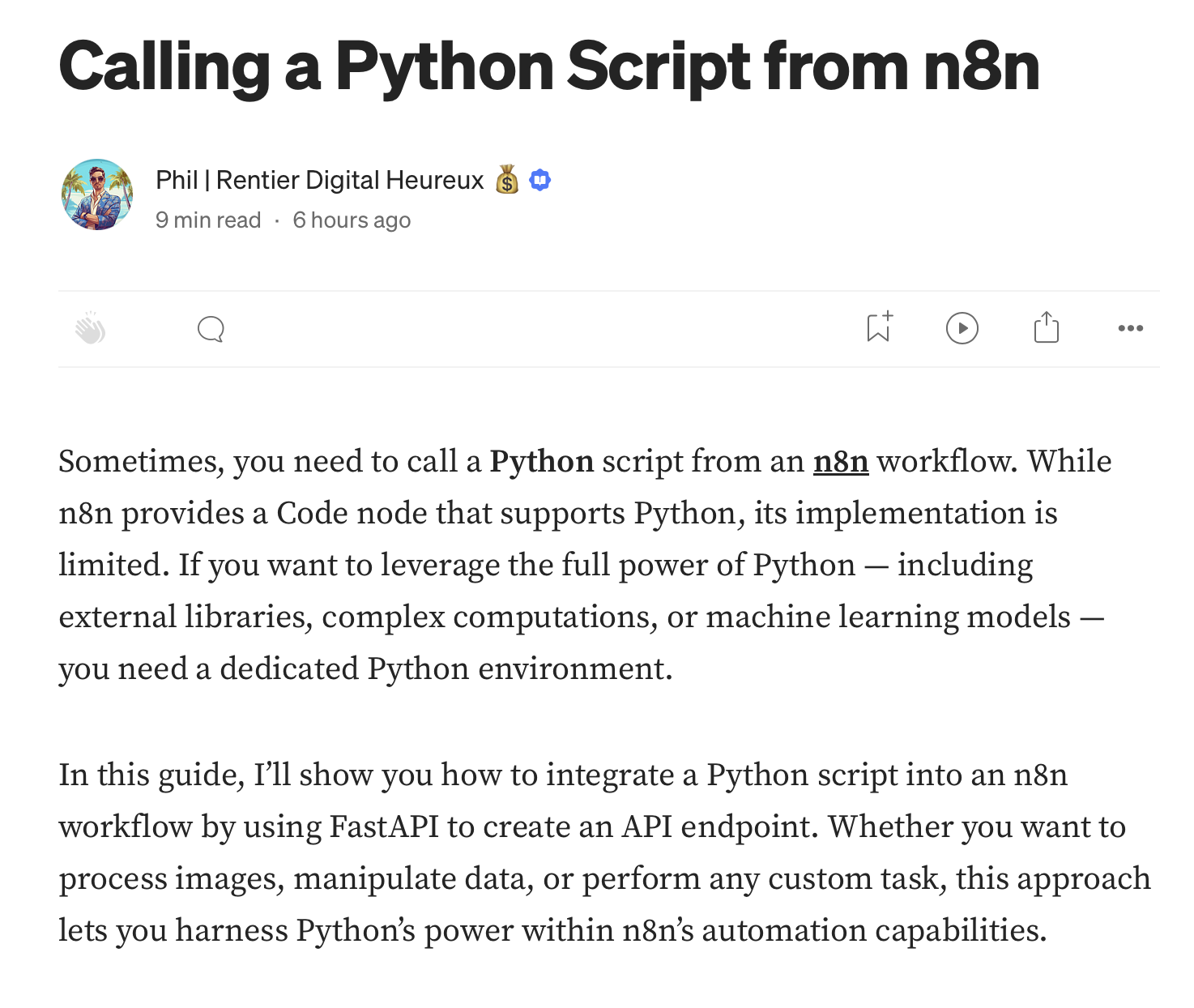This screenshot has height=1008, width=1194.
Task: Open the n8n hyperlink in the first paragraph
Action: pos(841,461)
